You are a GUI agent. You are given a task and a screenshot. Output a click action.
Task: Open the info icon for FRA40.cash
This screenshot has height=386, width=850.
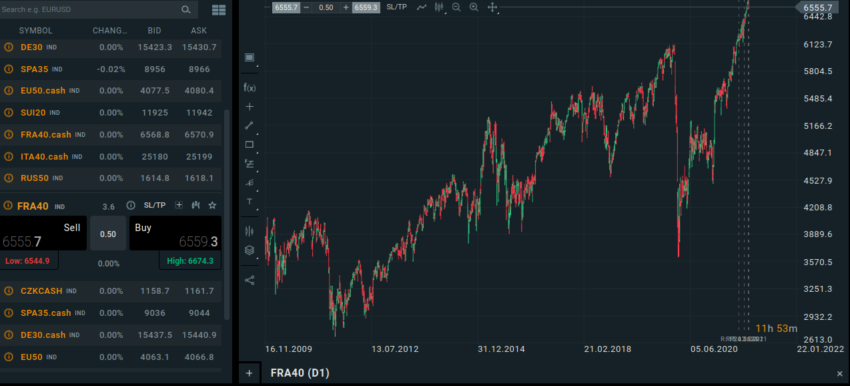tap(8, 134)
